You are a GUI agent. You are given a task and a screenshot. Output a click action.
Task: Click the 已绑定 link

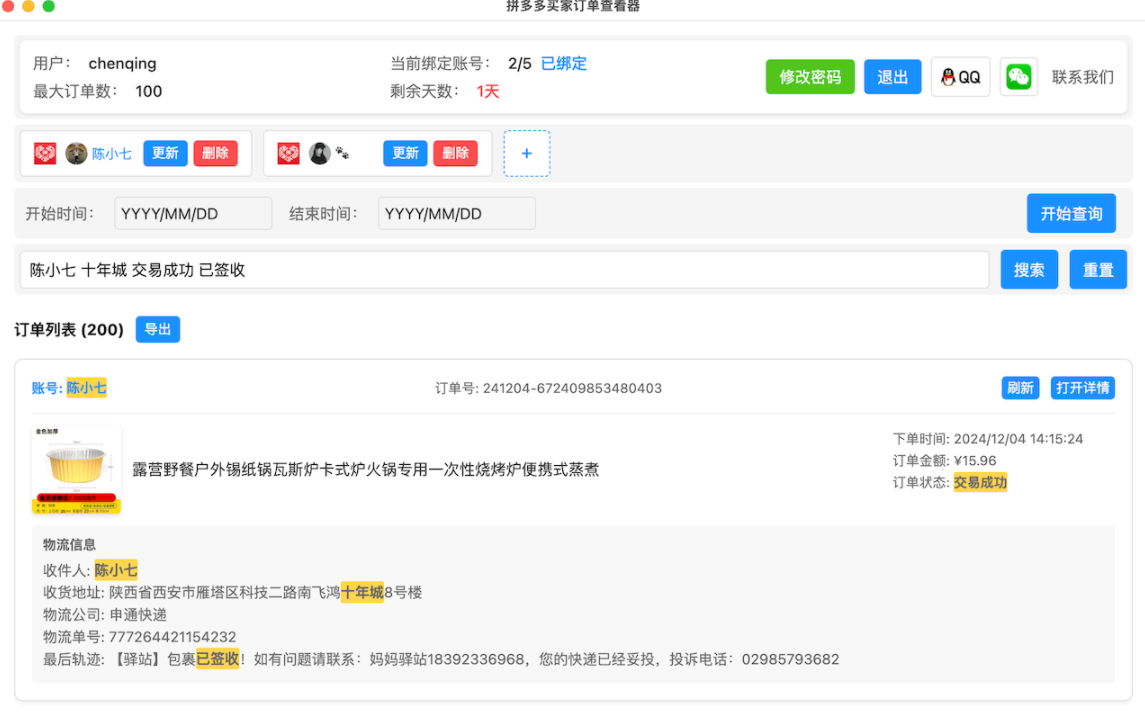click(x=564, y=64)
